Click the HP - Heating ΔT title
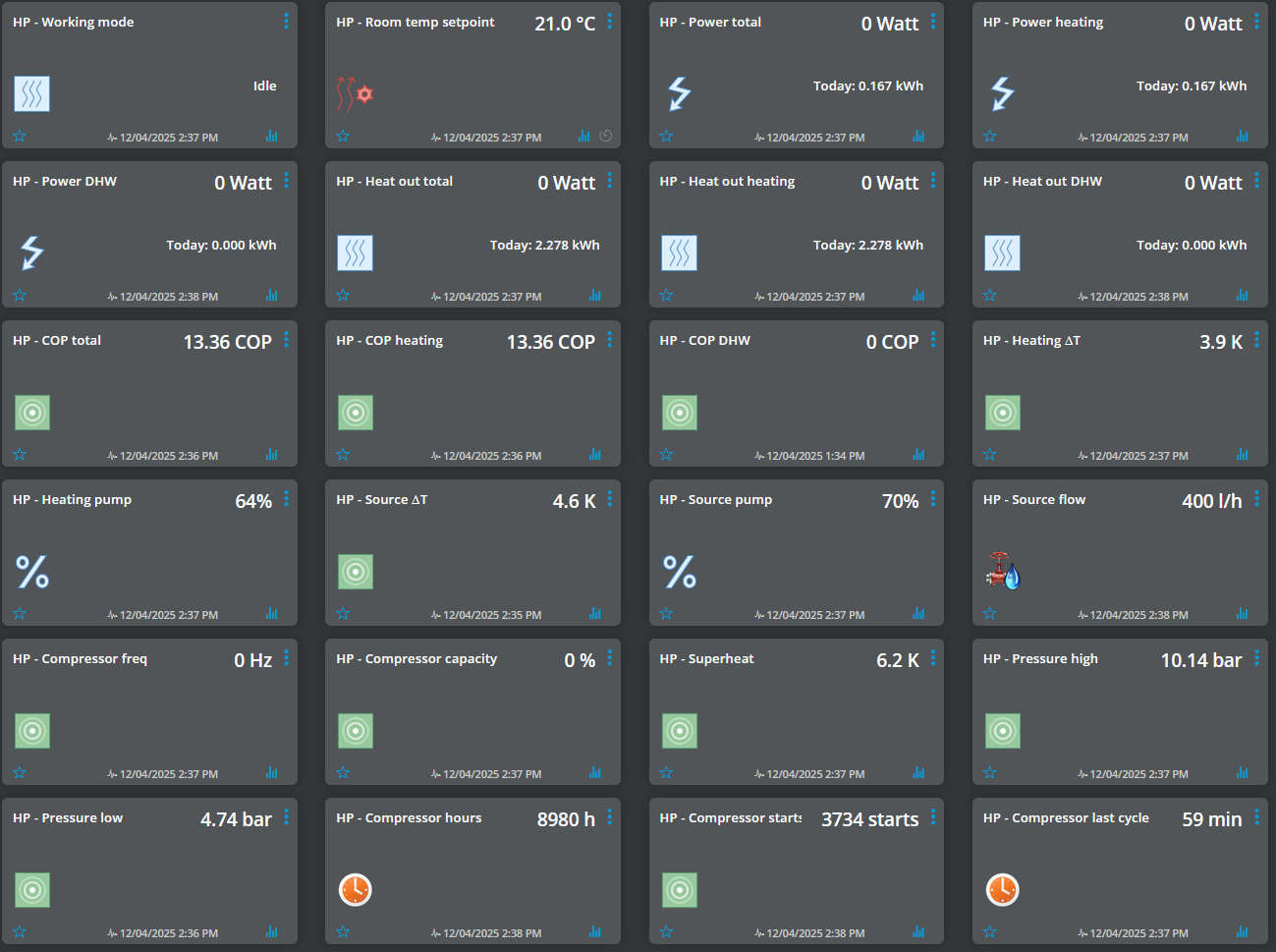Viewport: 1276px width, 952px height. coord(1031,341)
